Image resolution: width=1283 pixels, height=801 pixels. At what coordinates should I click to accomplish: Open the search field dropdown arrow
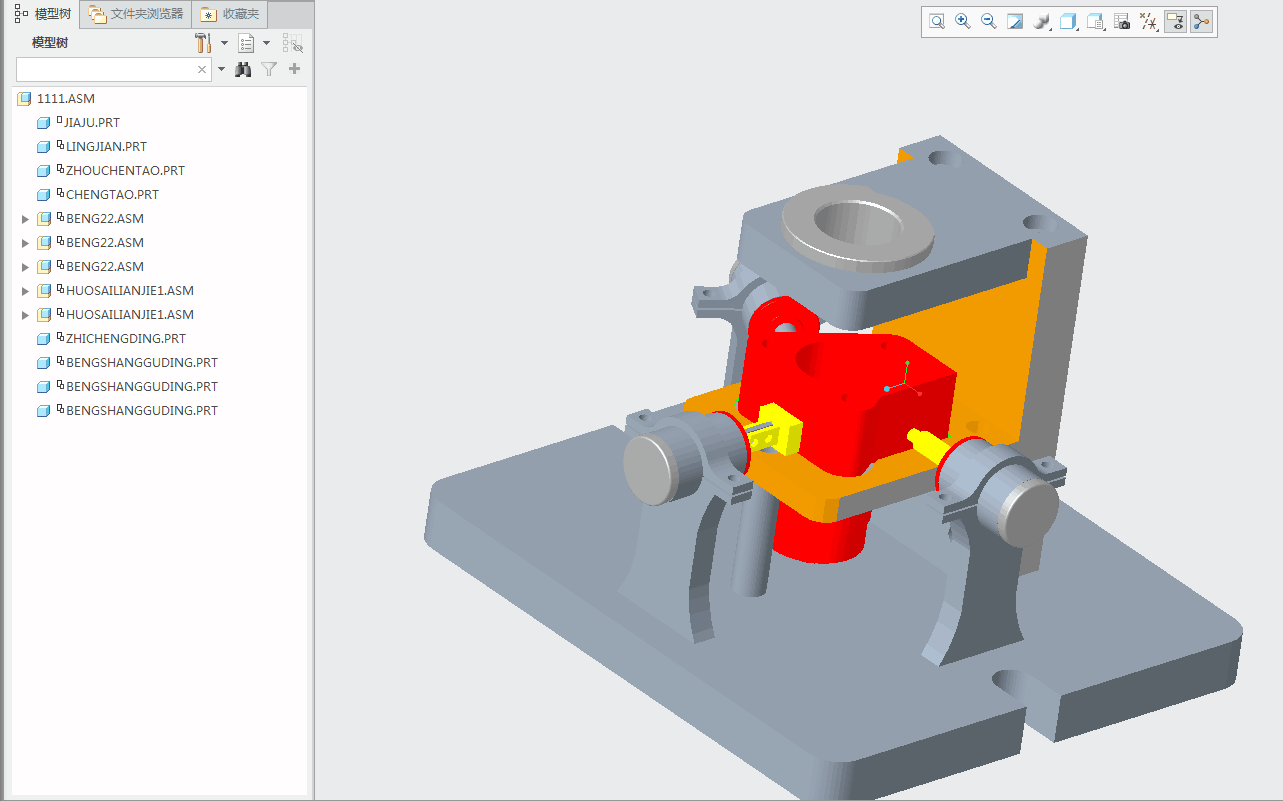tap(221, 69)
